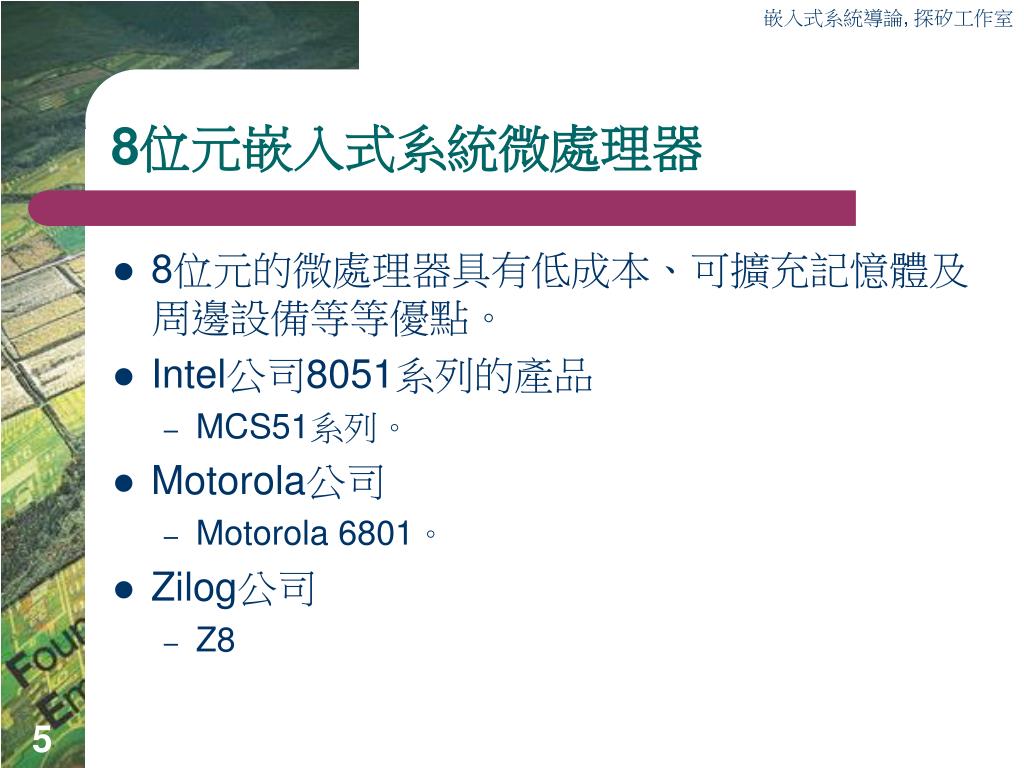Click the dash before MCS51系列
The width and height of the screenshot is (1024, 768).
[171, 431]
